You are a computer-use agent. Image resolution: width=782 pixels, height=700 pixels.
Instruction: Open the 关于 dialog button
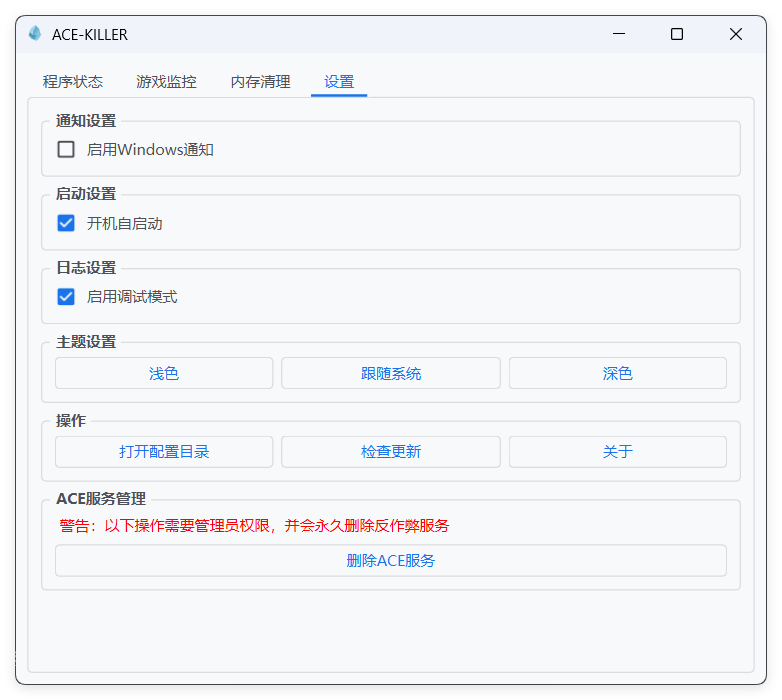[x=617, y=452]
